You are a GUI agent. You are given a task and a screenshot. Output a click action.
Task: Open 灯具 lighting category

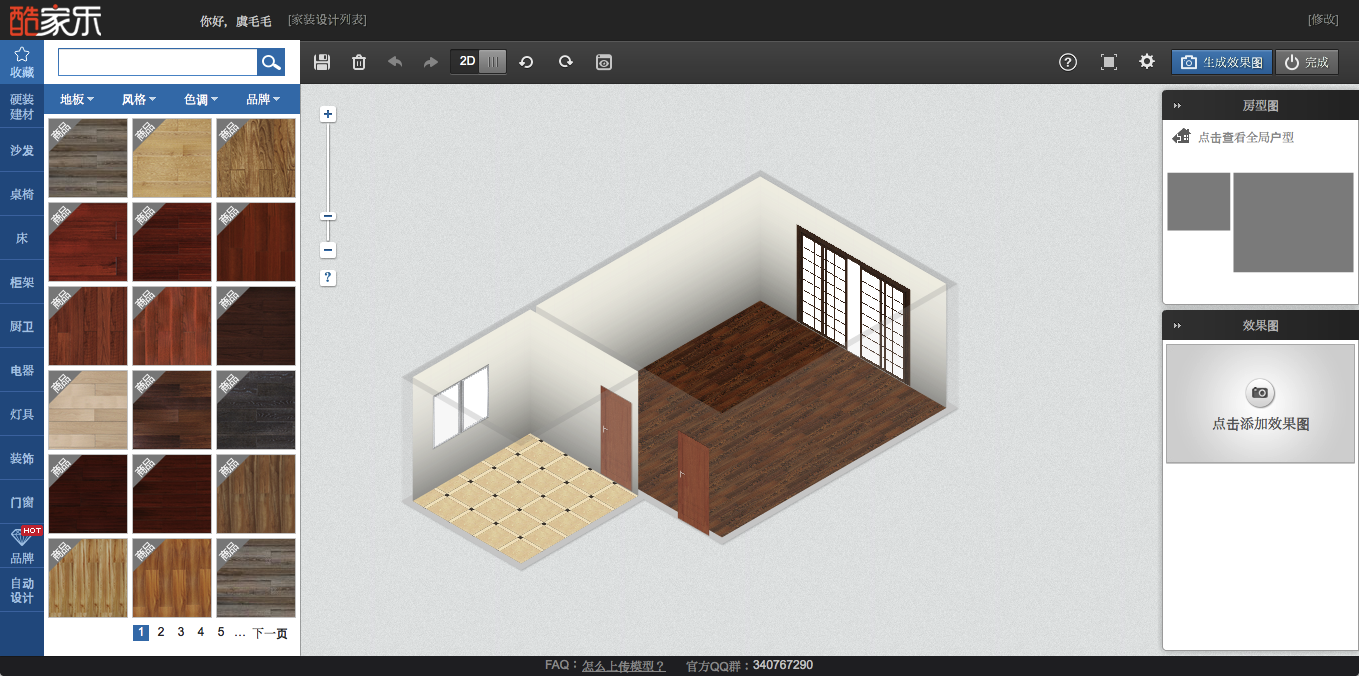point(22,414)
